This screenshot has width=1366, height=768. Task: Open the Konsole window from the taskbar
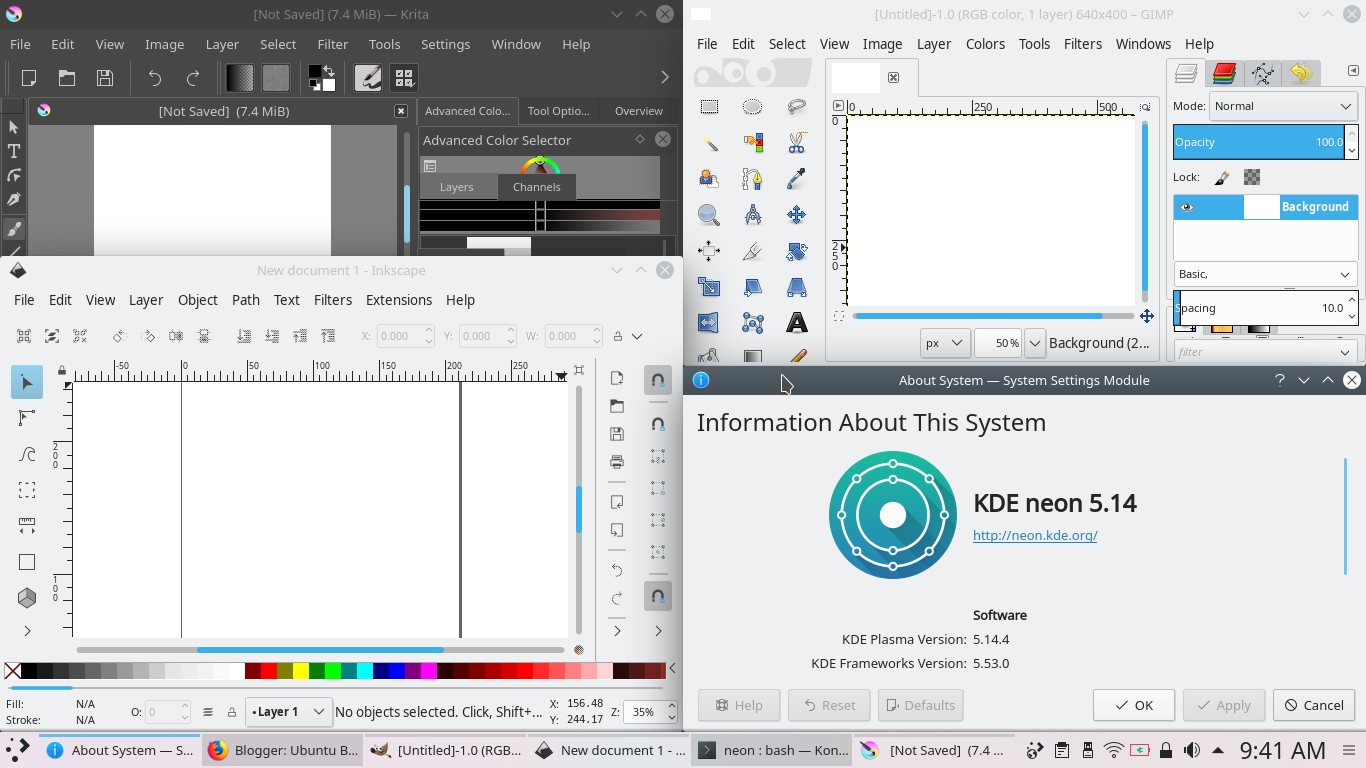coord(773,750)
